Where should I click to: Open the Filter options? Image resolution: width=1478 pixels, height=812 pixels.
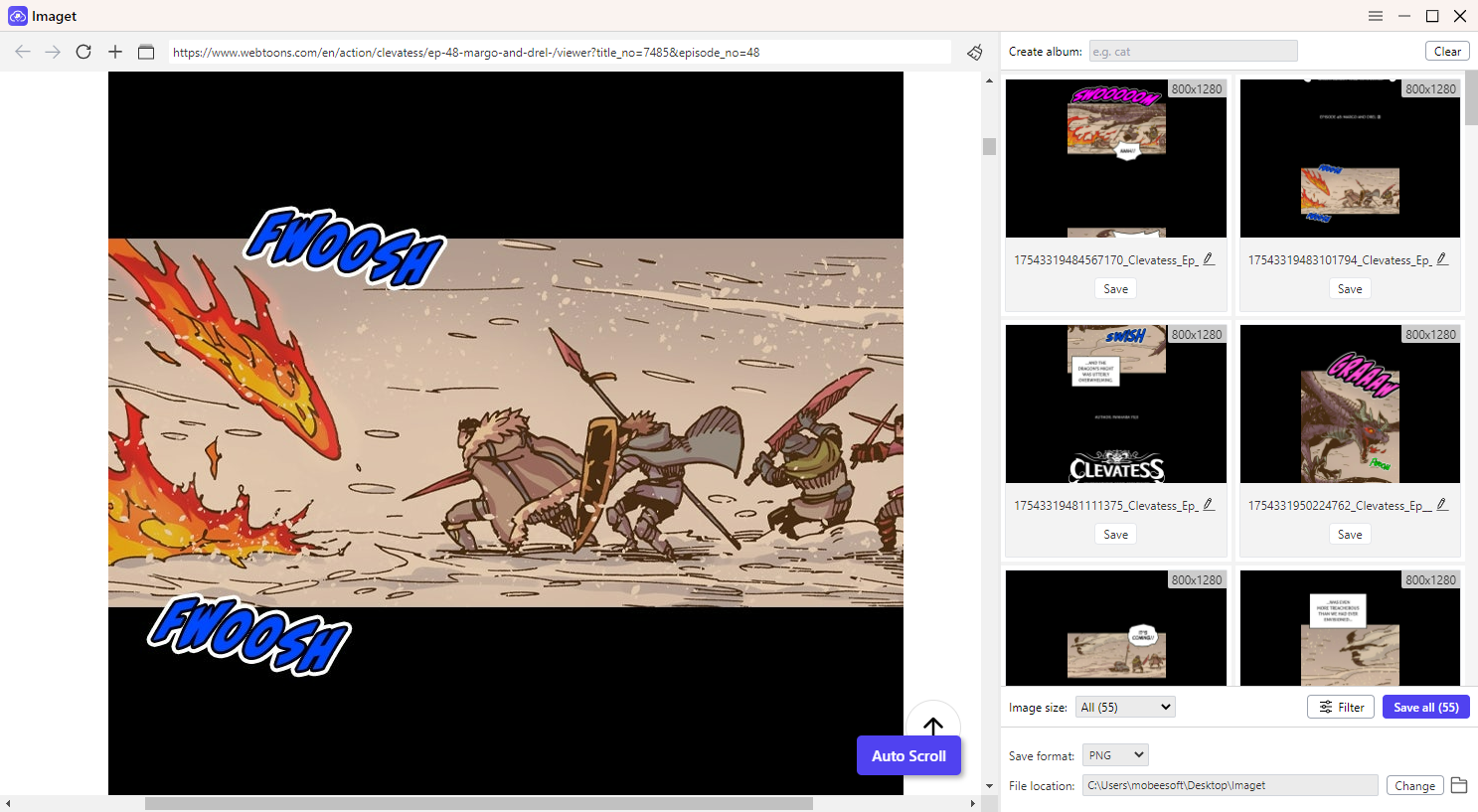point(1341,707)
